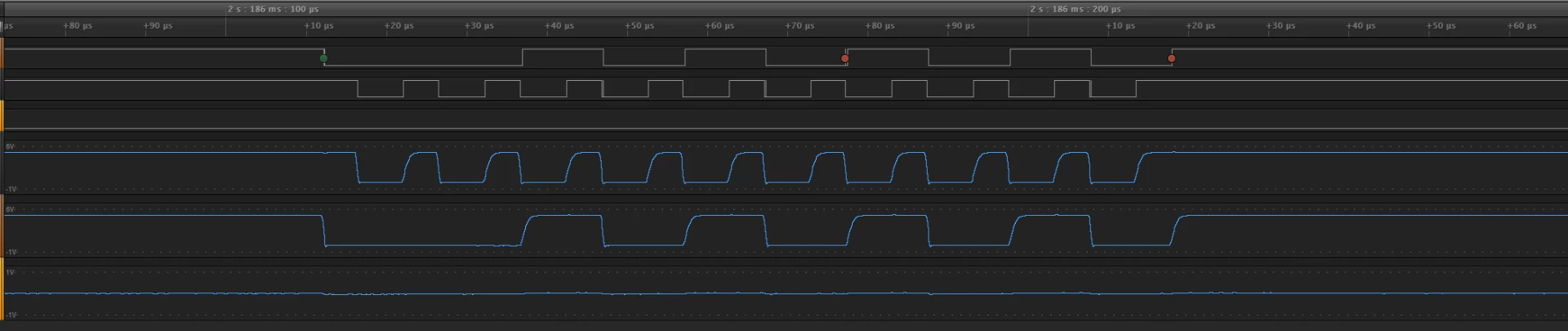Click the flat blue trace on the bottom analog channel

(x=784, y=293)
